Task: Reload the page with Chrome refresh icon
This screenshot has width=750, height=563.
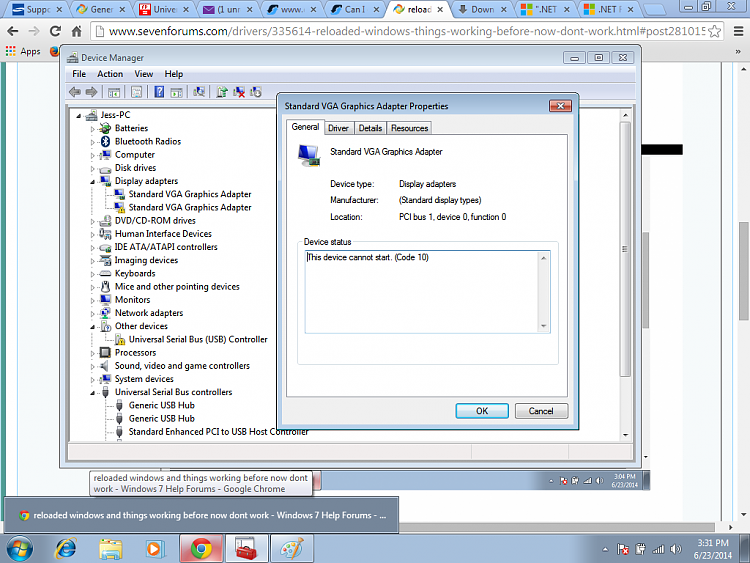Action: coord(55,32)
